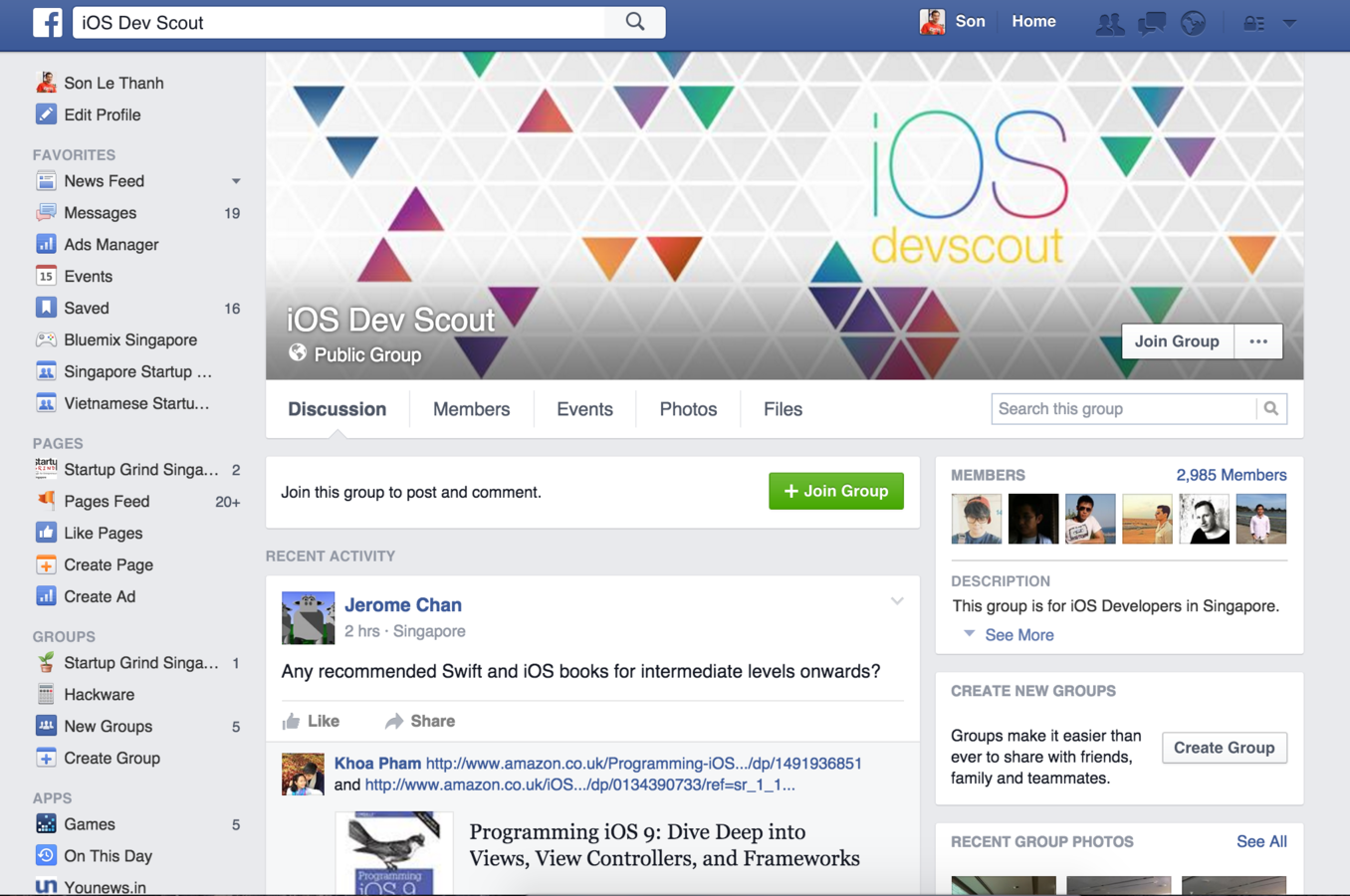Image resolution: width=1350 pixels, height=896 pixels.
Task: Open On This Day clock icon
Action: pos(46,855)
